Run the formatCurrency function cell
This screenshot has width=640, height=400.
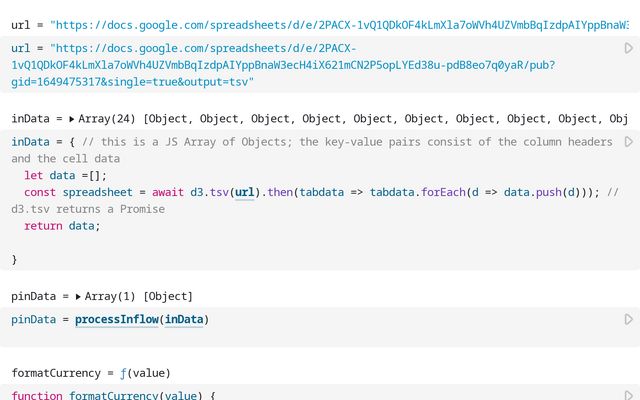click(629, 395)
